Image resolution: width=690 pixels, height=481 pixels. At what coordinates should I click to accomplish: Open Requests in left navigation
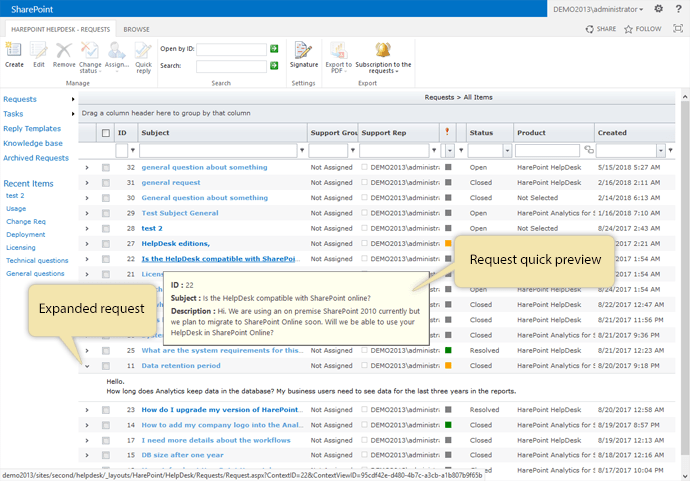(20, 99)
